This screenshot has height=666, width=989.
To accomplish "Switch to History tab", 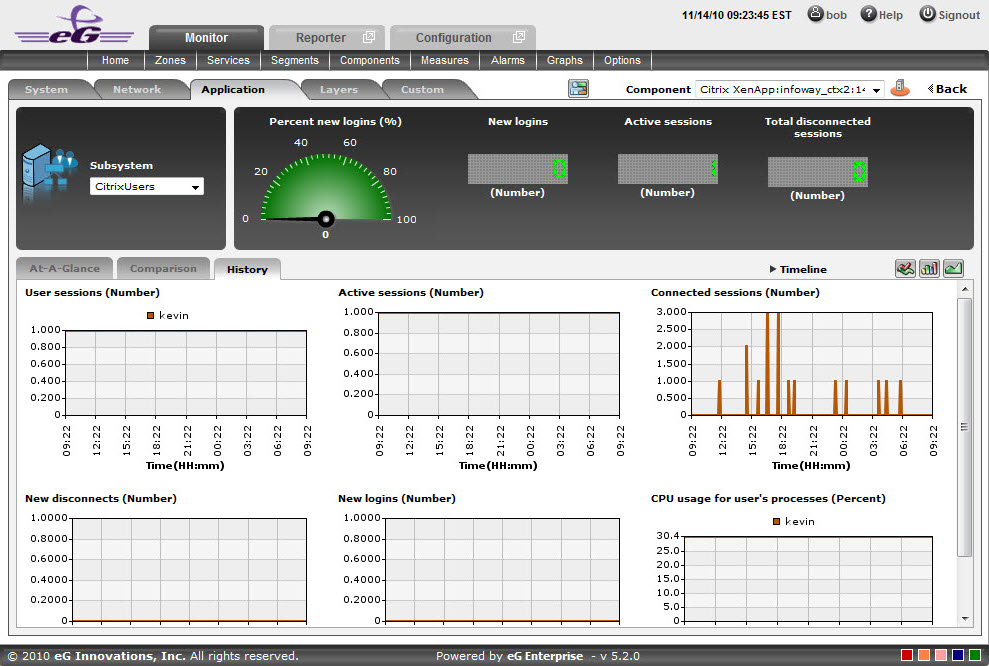I will coord(247,269).
